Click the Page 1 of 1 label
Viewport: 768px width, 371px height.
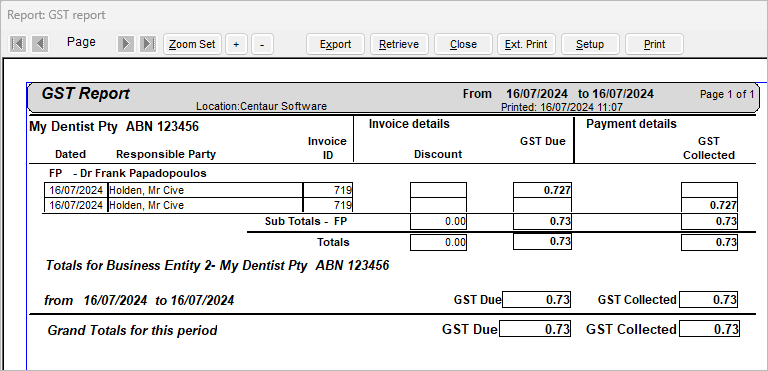coord(727,94)
